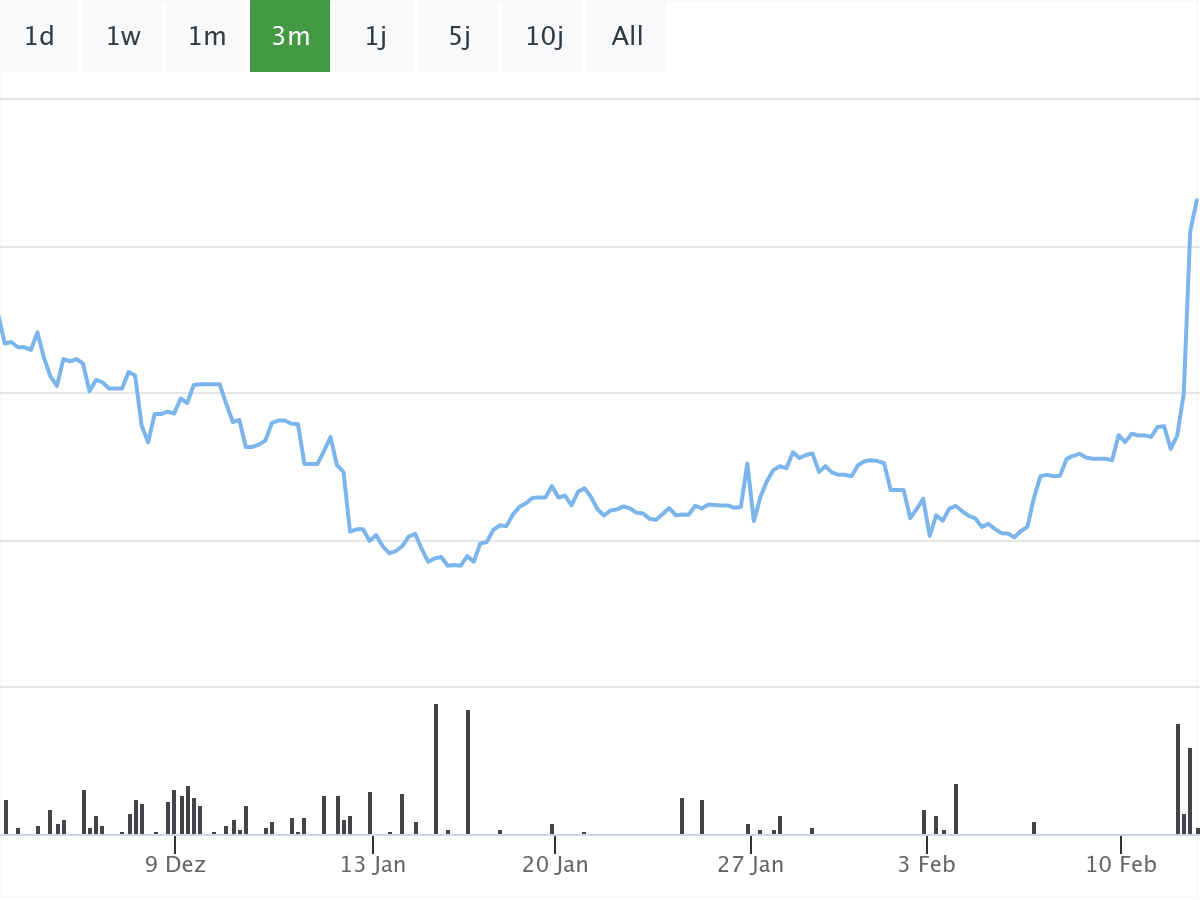Click the volume bar just after 3 Feb
Image resolution: width=1200 pixels, height=900 pixels.
pos(956,808)
